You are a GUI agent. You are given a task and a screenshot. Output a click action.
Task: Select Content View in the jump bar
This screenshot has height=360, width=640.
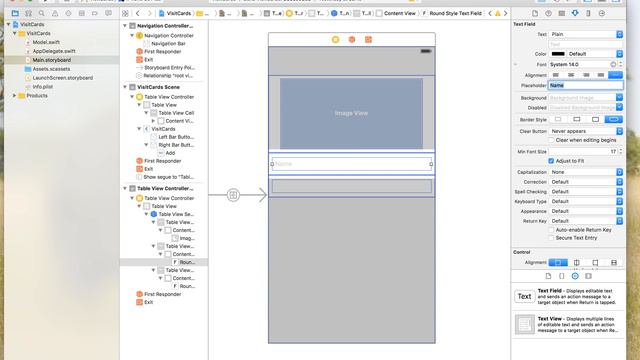(x=396, y=13)
